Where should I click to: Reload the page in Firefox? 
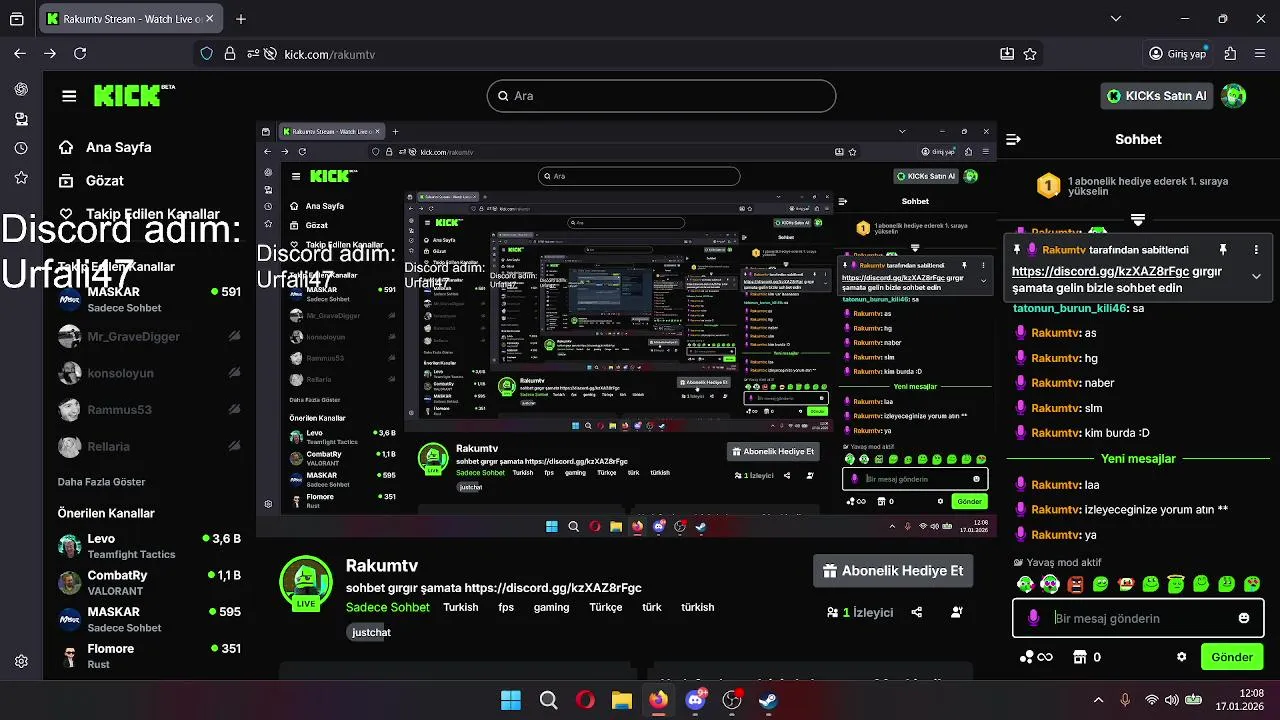coord(80,54)
